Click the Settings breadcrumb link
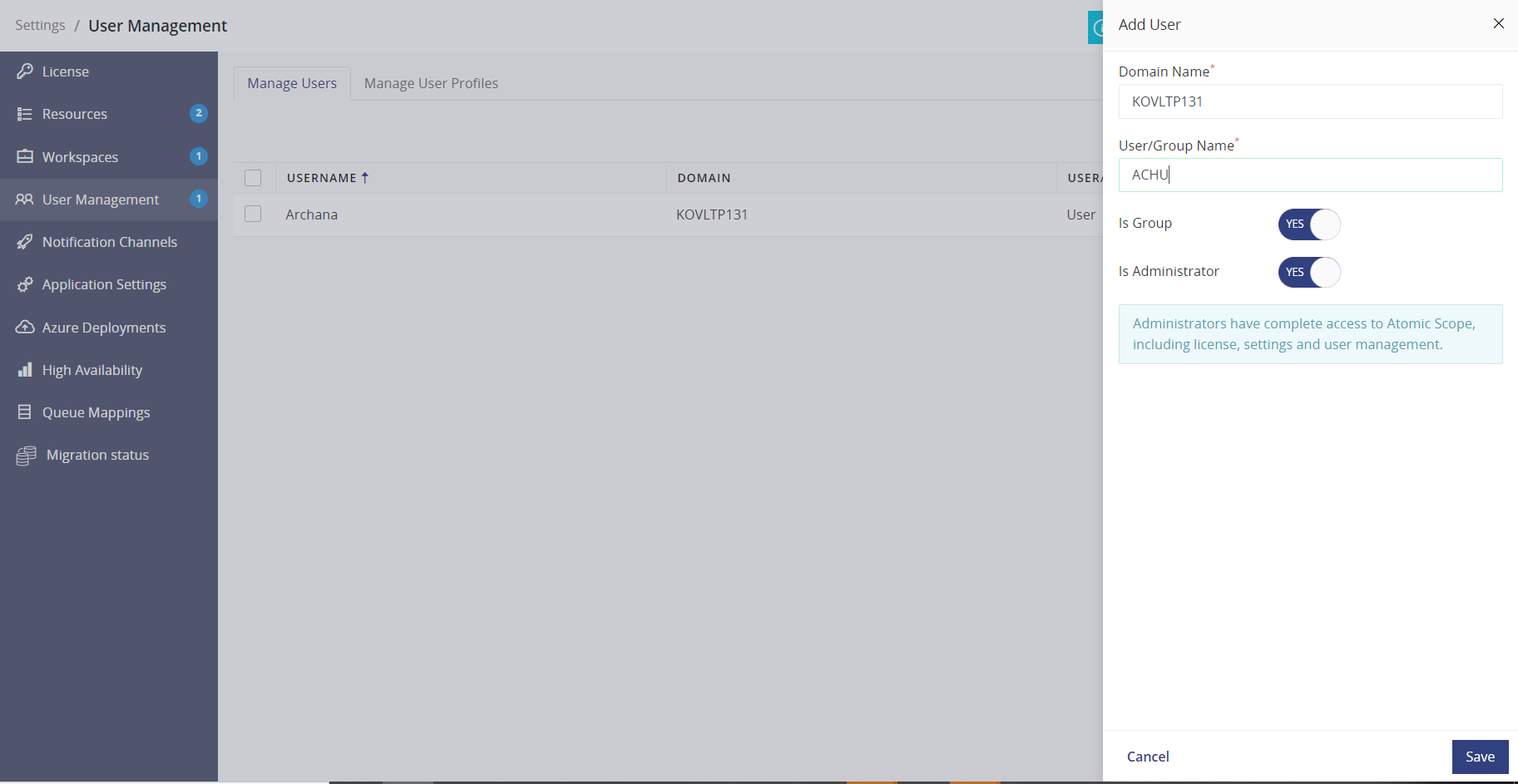The width and height of the screenshot is (1518, 784). (x=40, y=25)
